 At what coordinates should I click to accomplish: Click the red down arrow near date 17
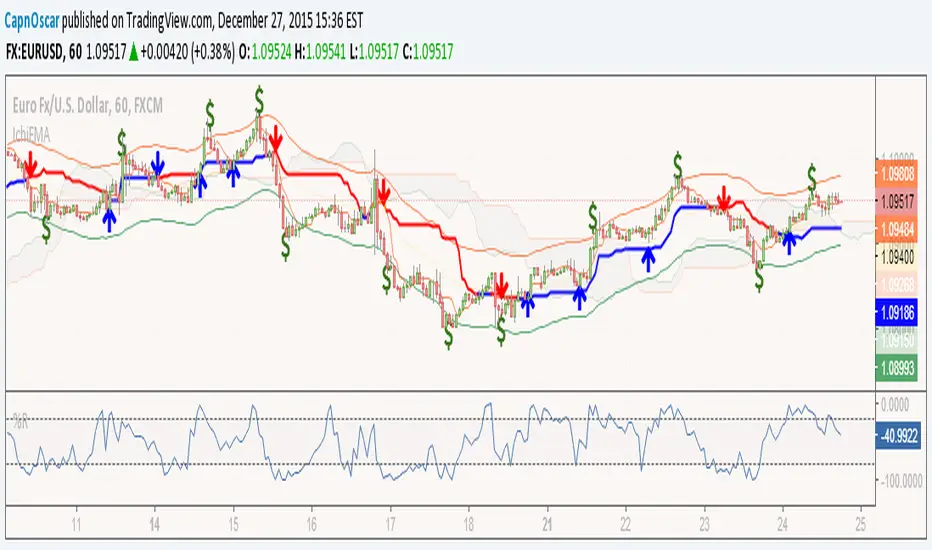(383, 190)
